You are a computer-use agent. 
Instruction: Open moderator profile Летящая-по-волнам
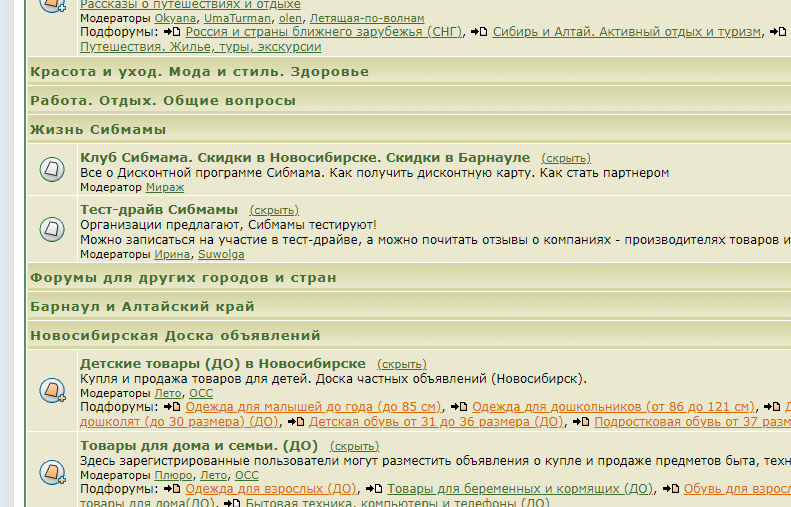tap(367, 18)
